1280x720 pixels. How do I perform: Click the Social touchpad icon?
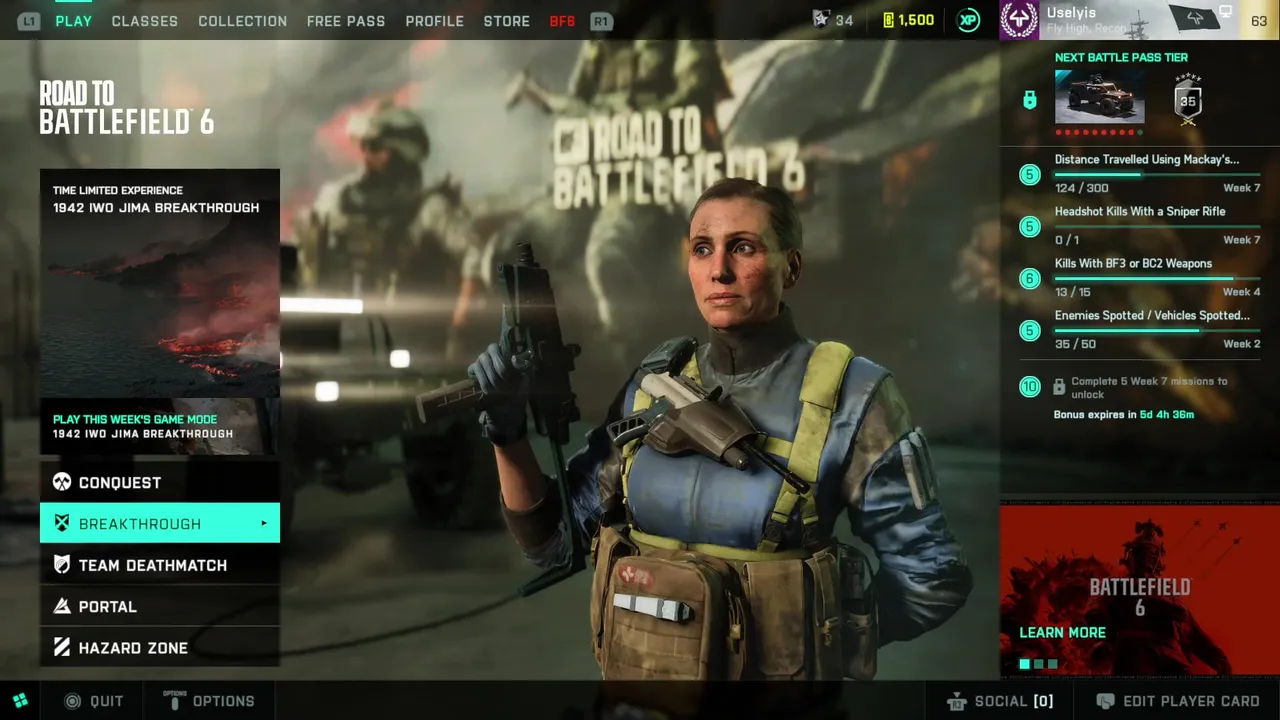(956, 701)
